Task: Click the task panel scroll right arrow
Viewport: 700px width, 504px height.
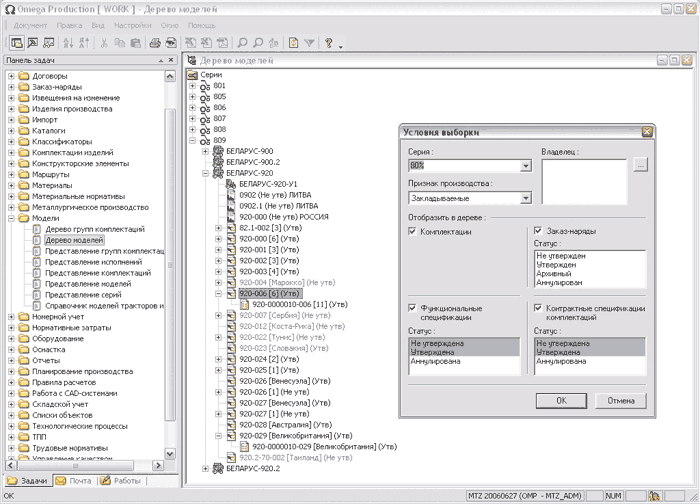Action: pyautogui.click(x=158, y=466)
